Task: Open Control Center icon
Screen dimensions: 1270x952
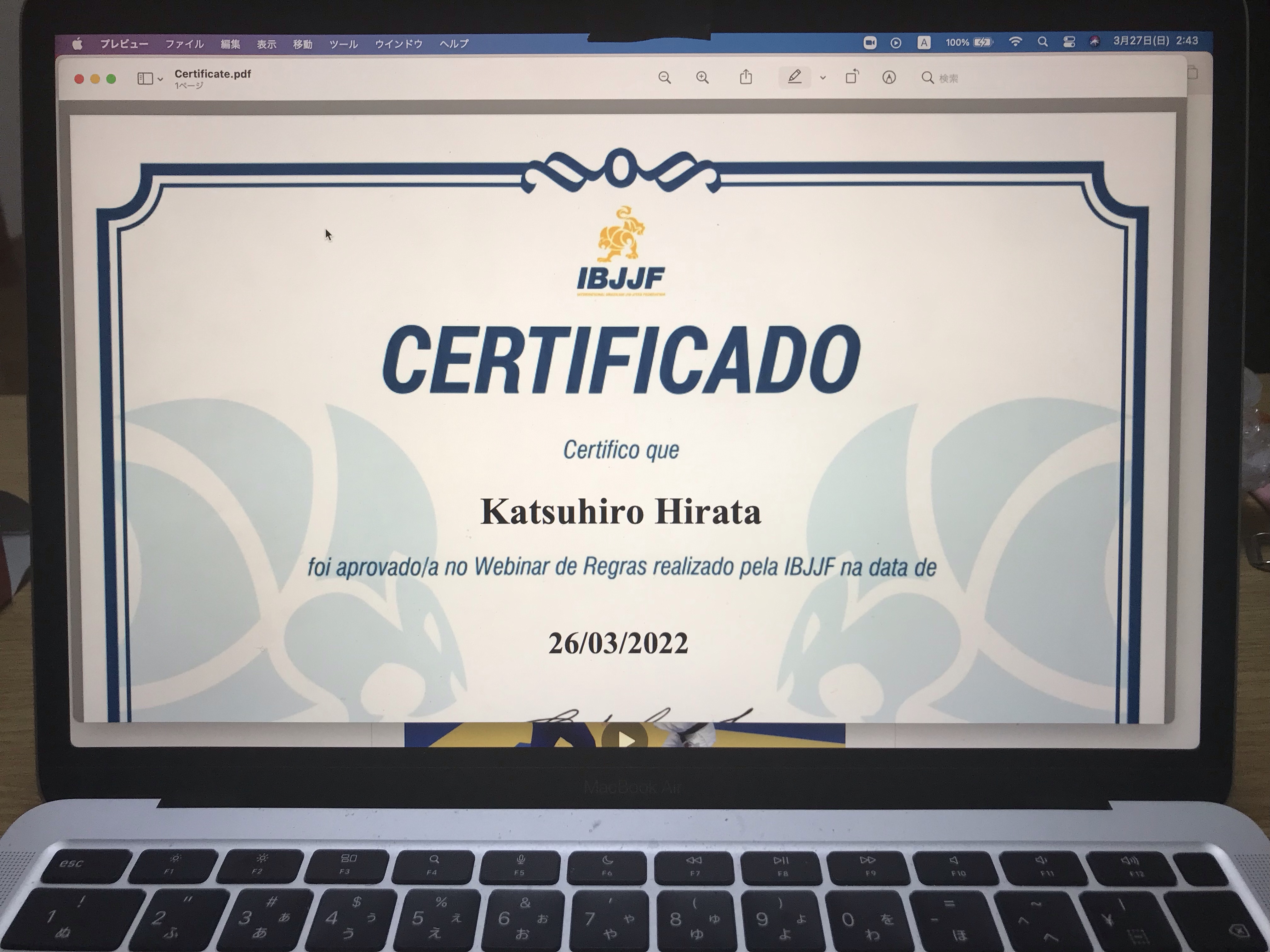Action: 1068,41
